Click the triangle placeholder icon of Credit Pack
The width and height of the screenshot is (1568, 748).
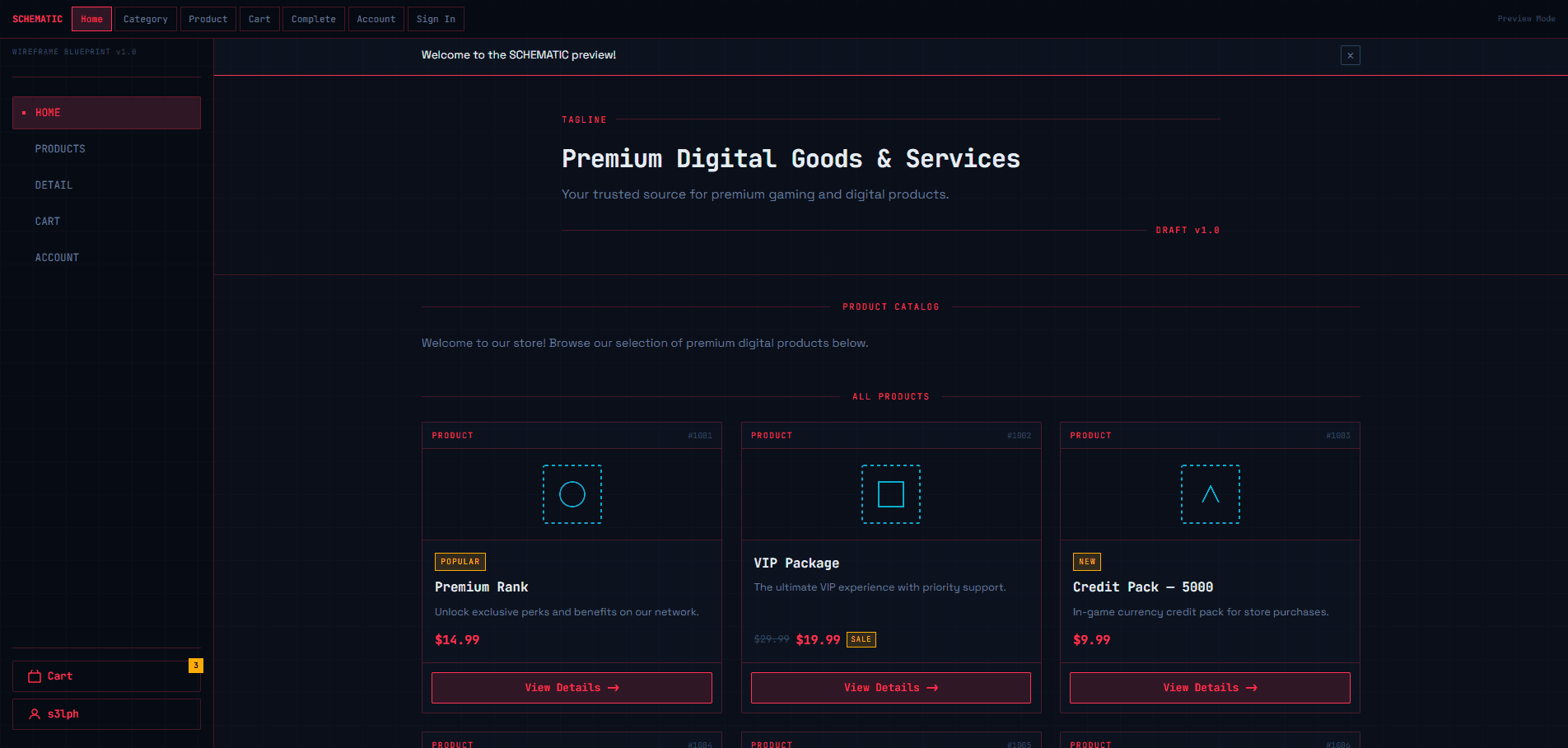pyautogui.click(x=1211, y=494)
